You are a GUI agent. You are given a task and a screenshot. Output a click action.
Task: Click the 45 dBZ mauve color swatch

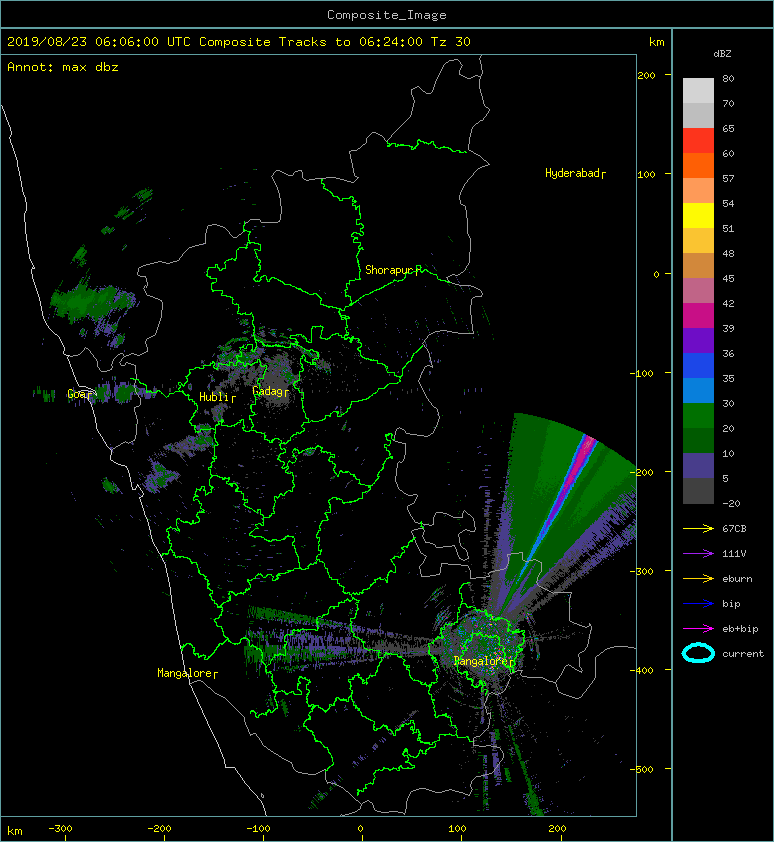(698, 291)
